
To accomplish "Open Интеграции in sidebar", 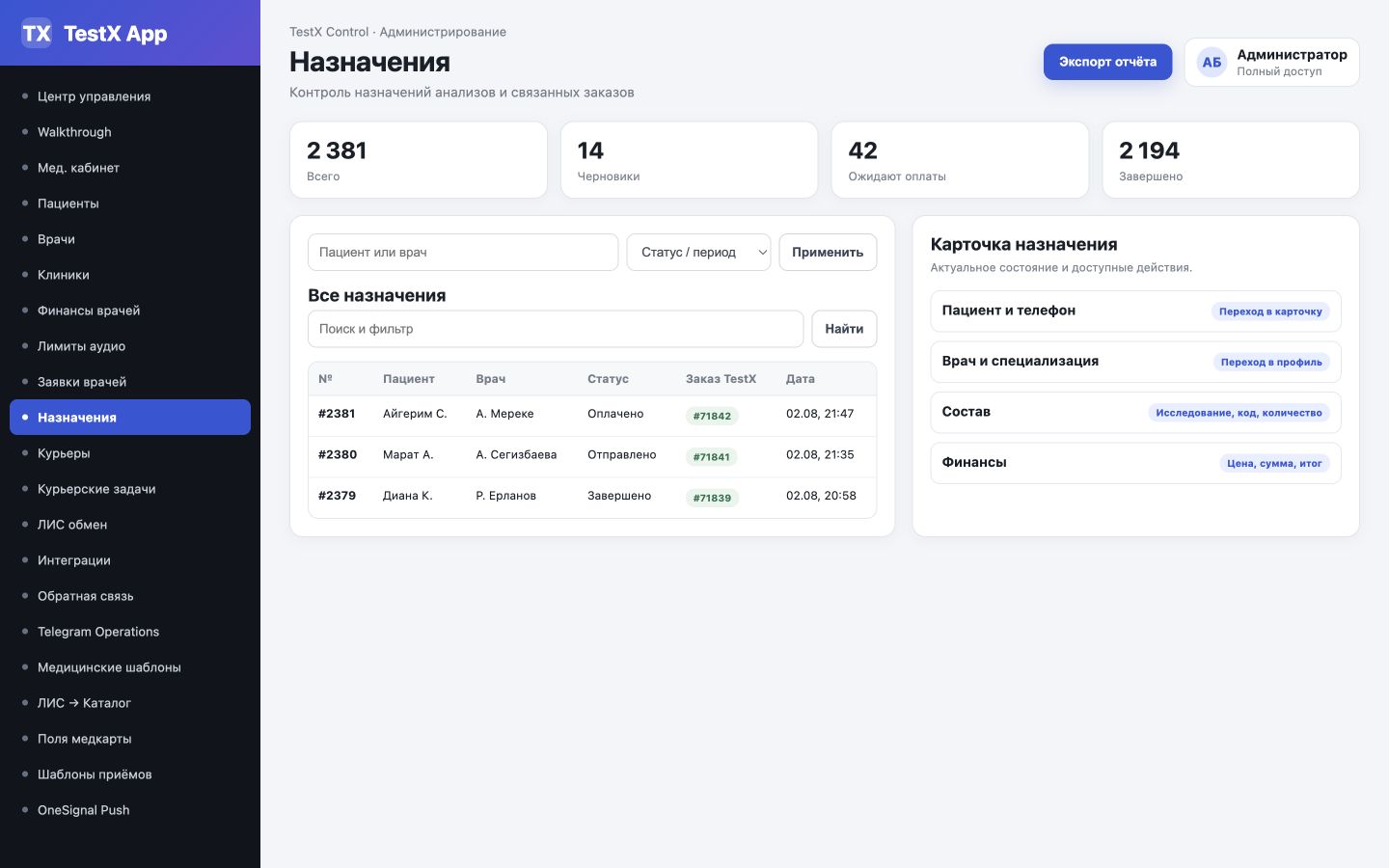I will (130, 560).
